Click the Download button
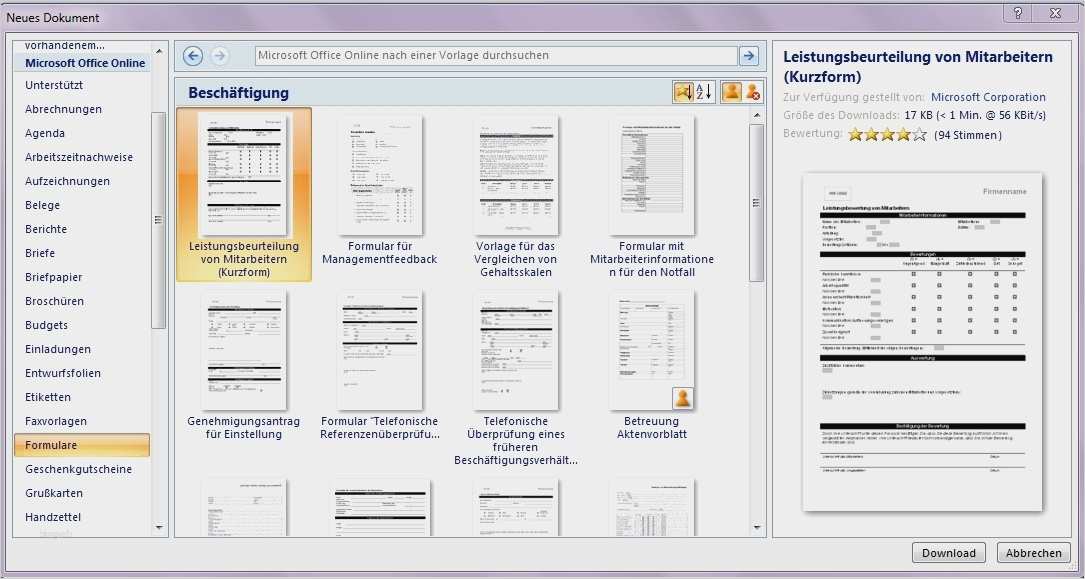 point(947,552)
